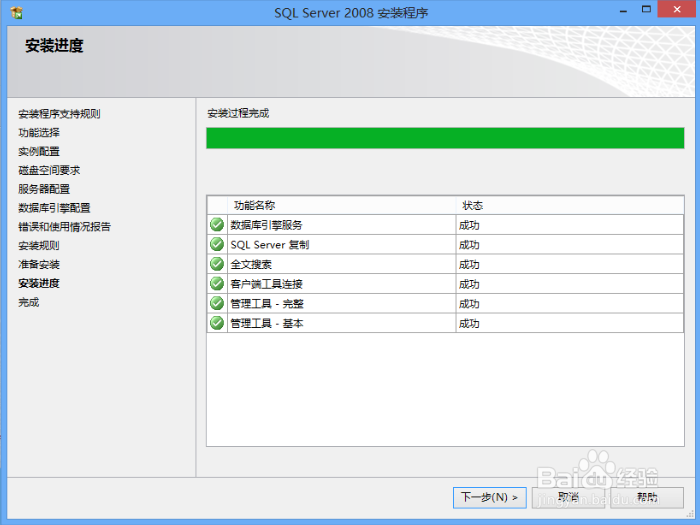Select 完成 step in sidebar
700x525 pixels.
pyautogui.click(x=29, y=302)
